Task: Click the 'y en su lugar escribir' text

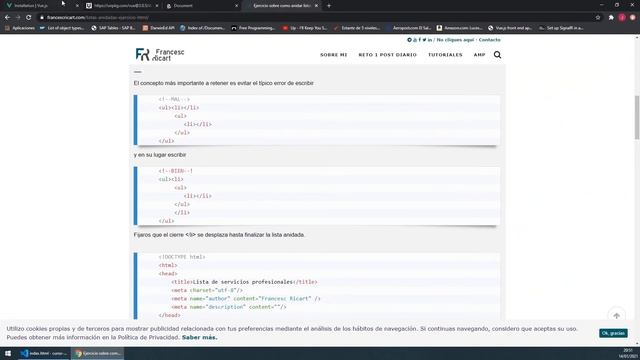Action: (x=160, y=155)
